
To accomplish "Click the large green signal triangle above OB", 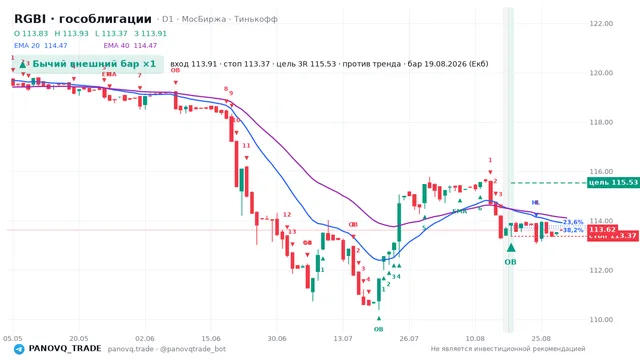I will 511,247.
